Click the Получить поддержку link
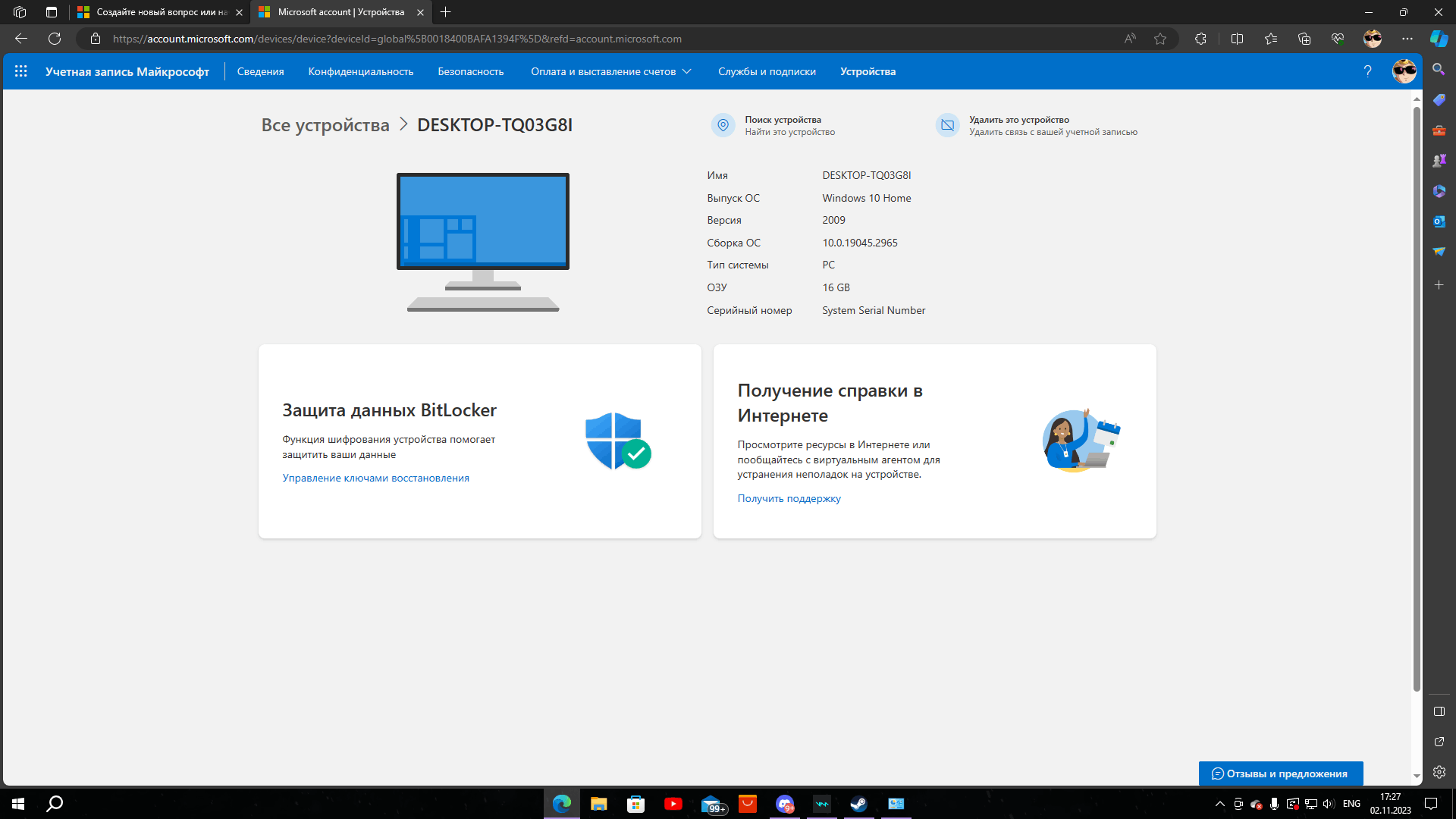This screenshot has width=1456, height=819. click(789, 498)
